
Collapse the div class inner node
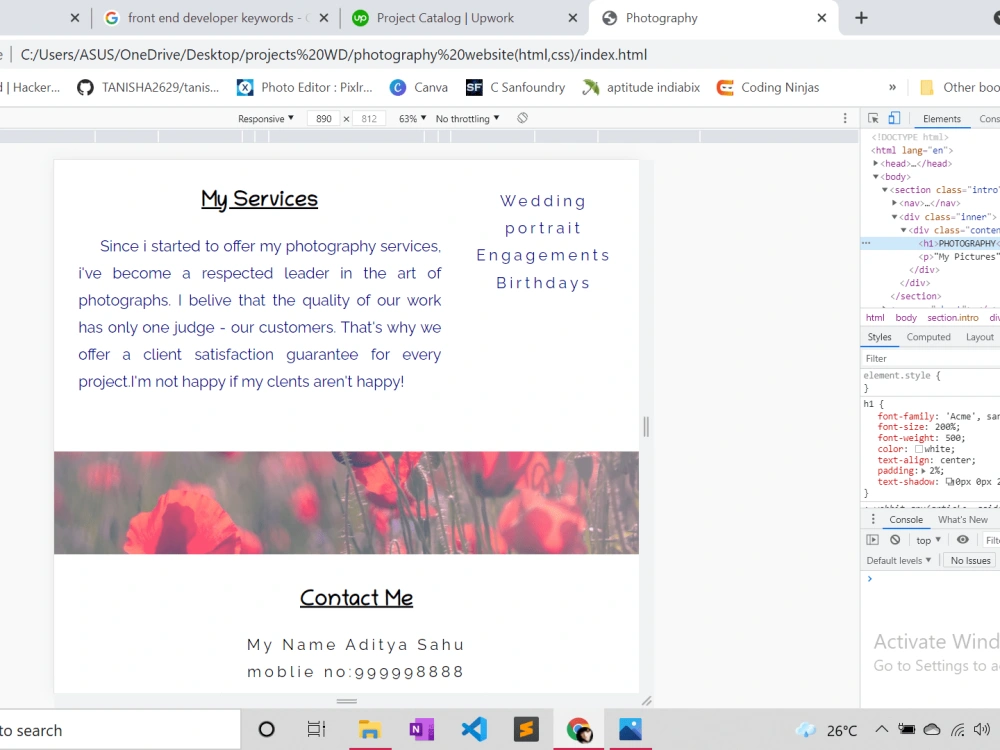(x=894, y=217)
